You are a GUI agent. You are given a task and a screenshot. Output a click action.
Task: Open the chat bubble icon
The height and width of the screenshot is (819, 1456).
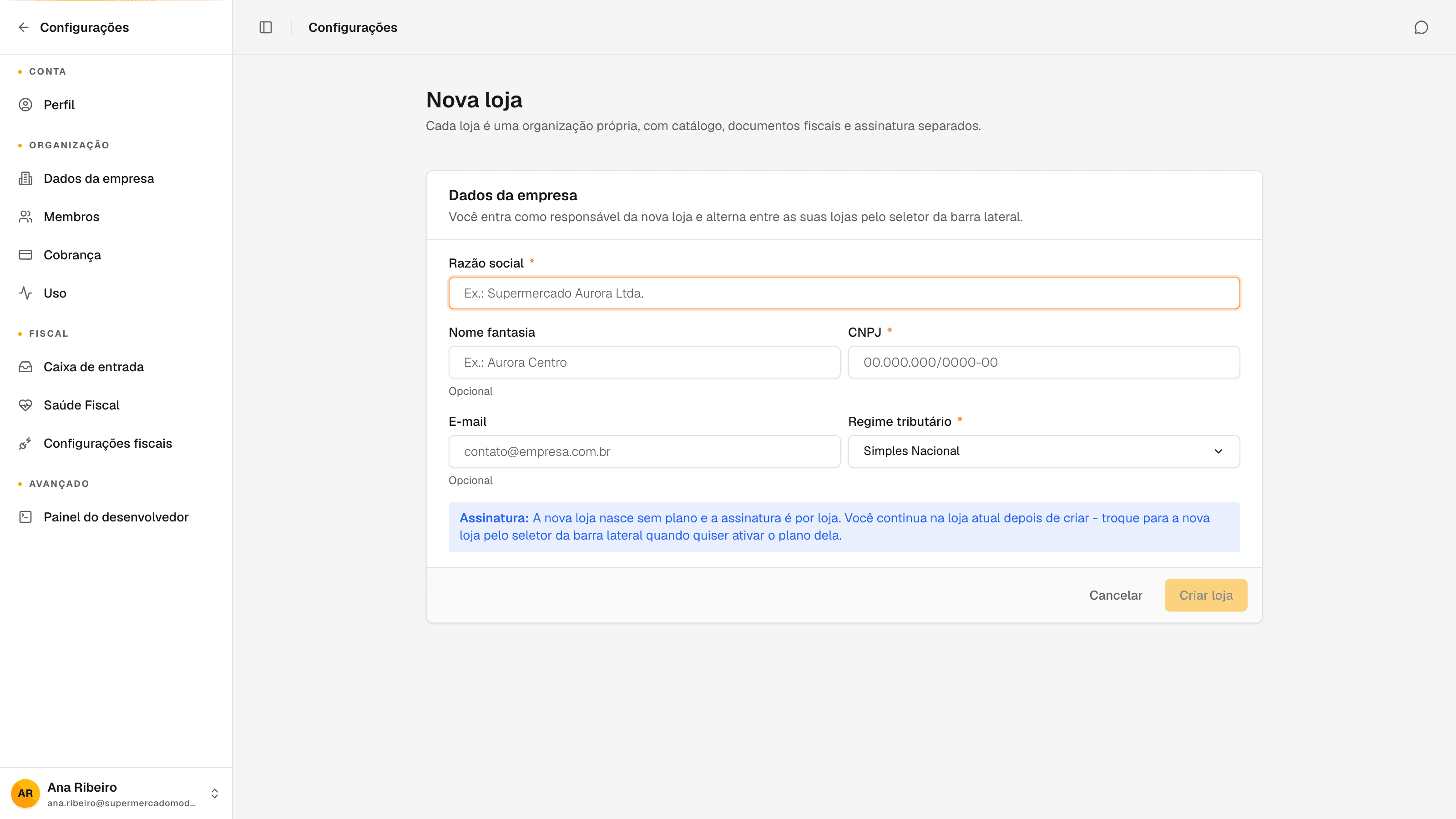tap(1421, 27)
